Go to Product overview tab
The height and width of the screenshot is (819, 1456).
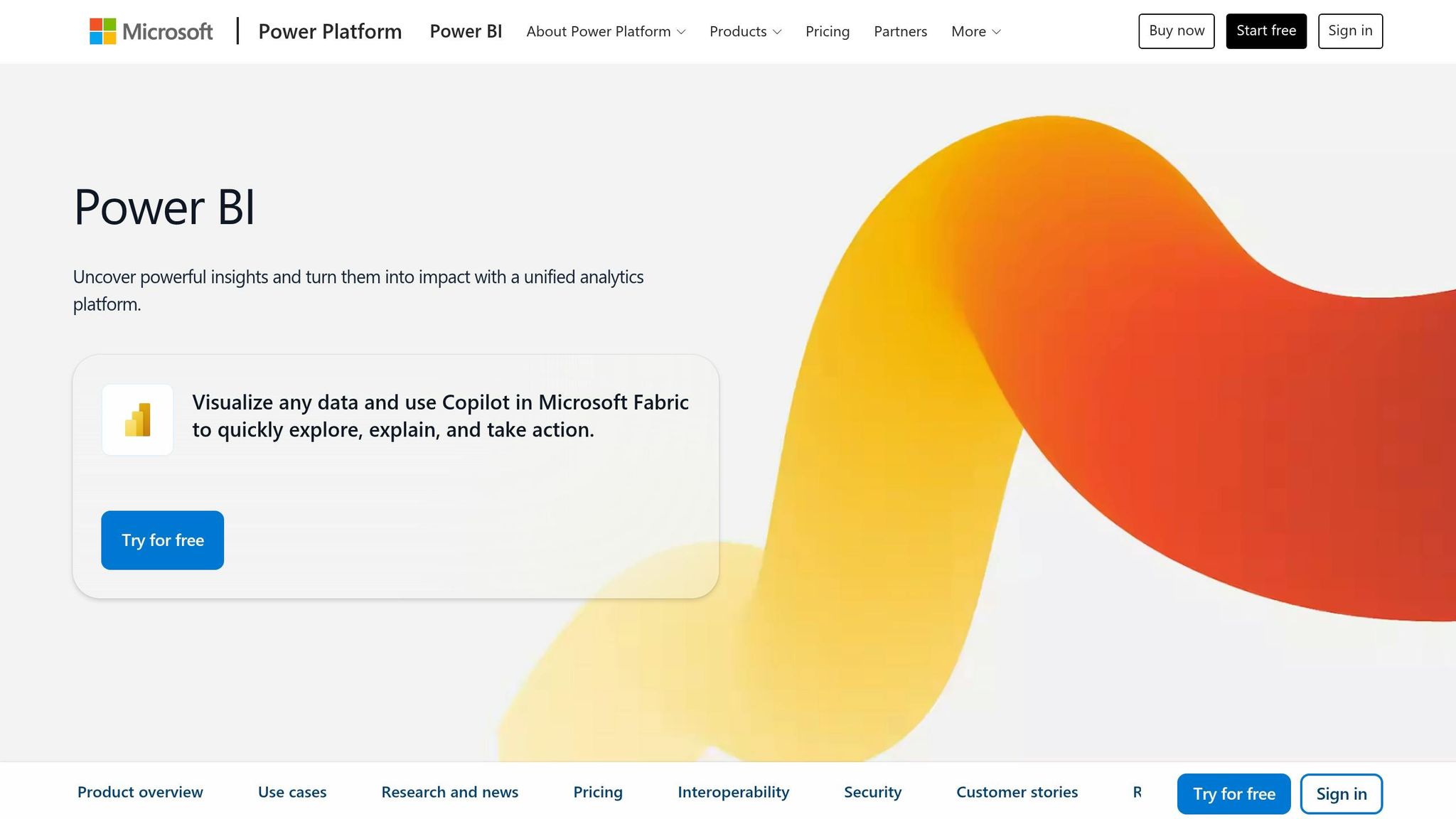tap(140, 792)
